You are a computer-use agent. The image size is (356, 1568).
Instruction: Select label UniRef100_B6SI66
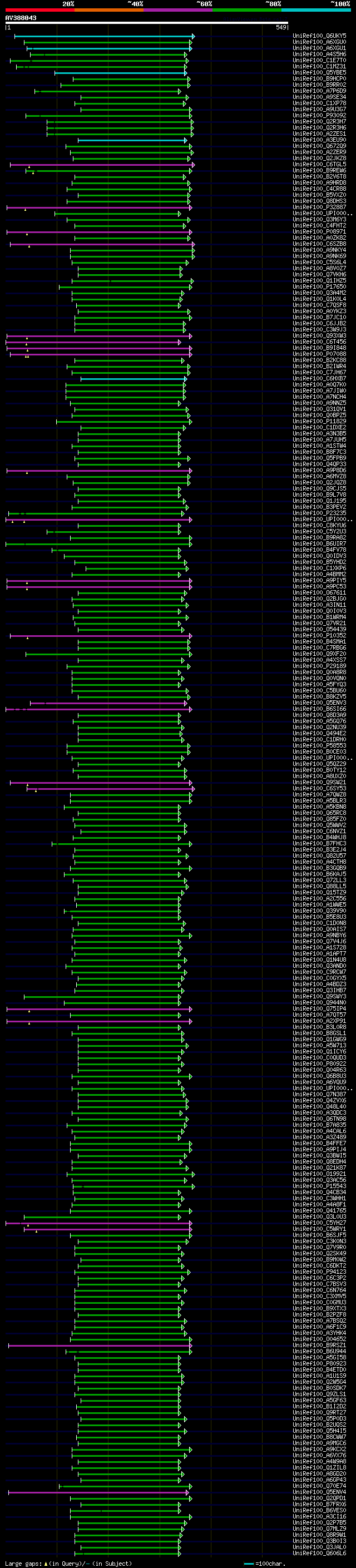[x=319, y=709]
